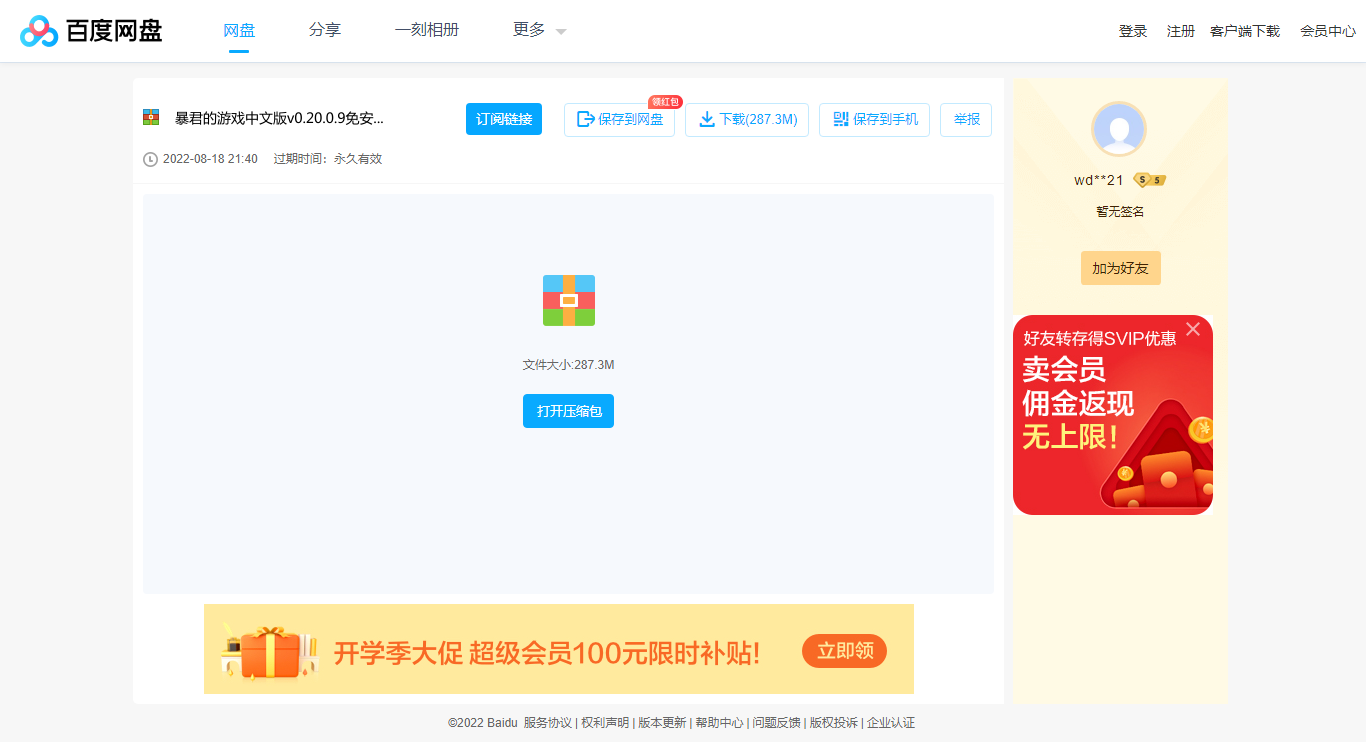Click the 保存到手机 phone icon
The image size is (1366, 742).
[840, 119]
